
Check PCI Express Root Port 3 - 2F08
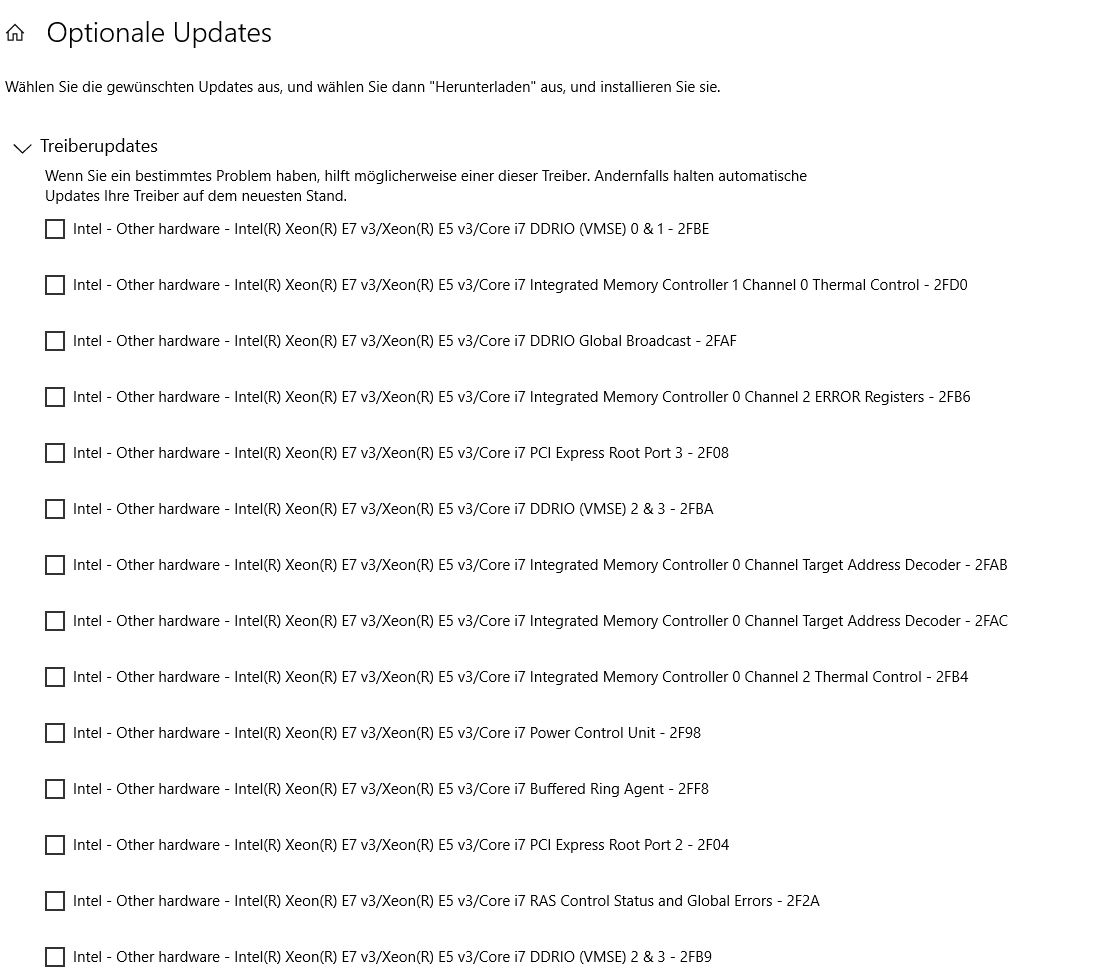point(55,453)
